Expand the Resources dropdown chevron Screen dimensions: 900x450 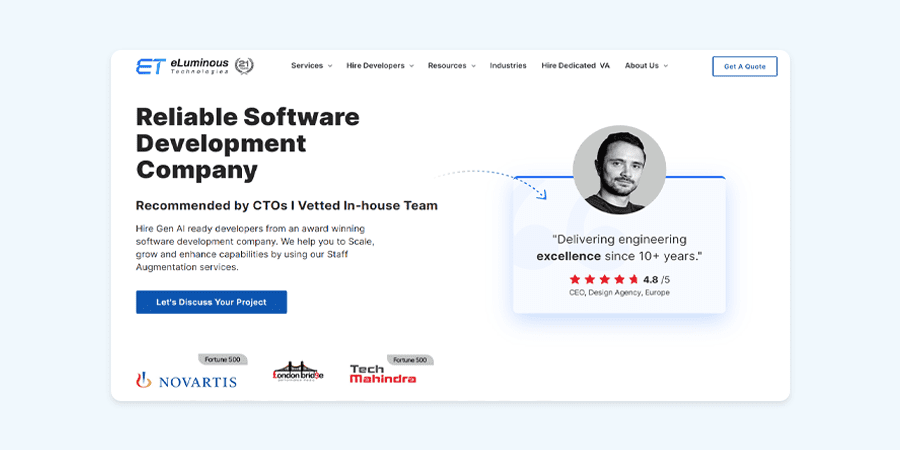(474, 66)
